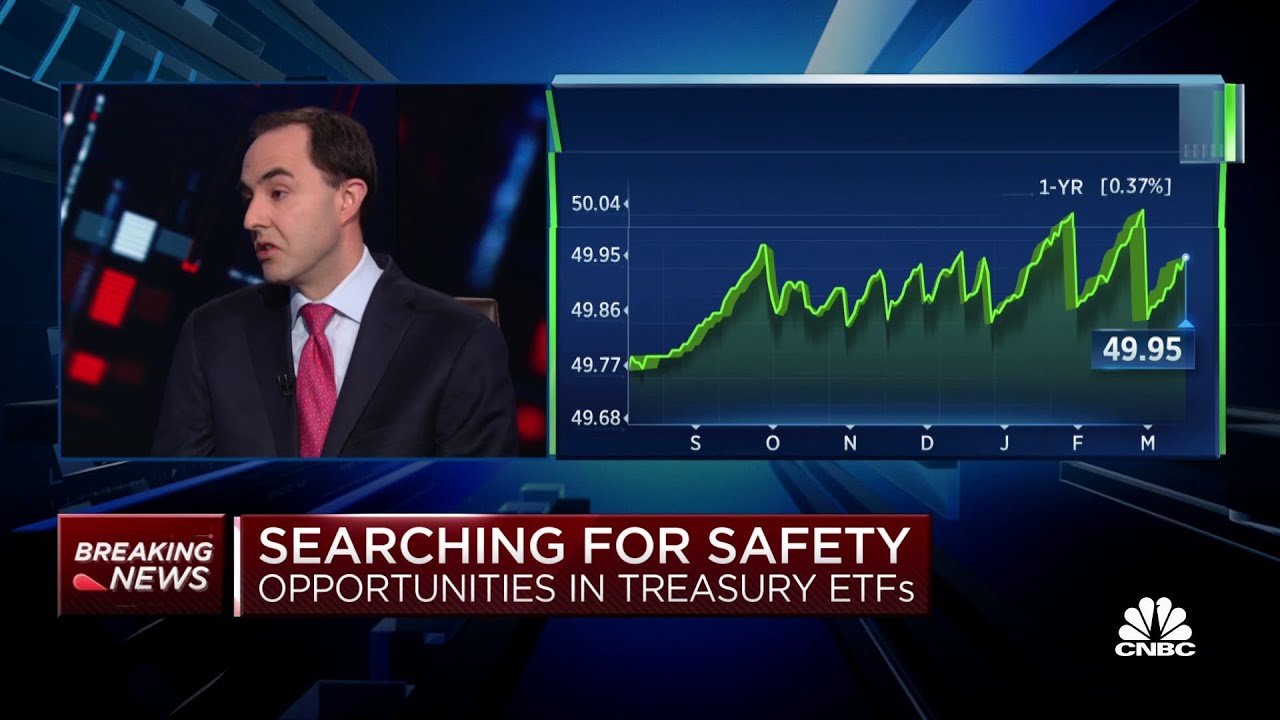Screen dimensions: 1280x720
Task: Select the S month marker on the x-axis
Action: [x=695, y=443]
